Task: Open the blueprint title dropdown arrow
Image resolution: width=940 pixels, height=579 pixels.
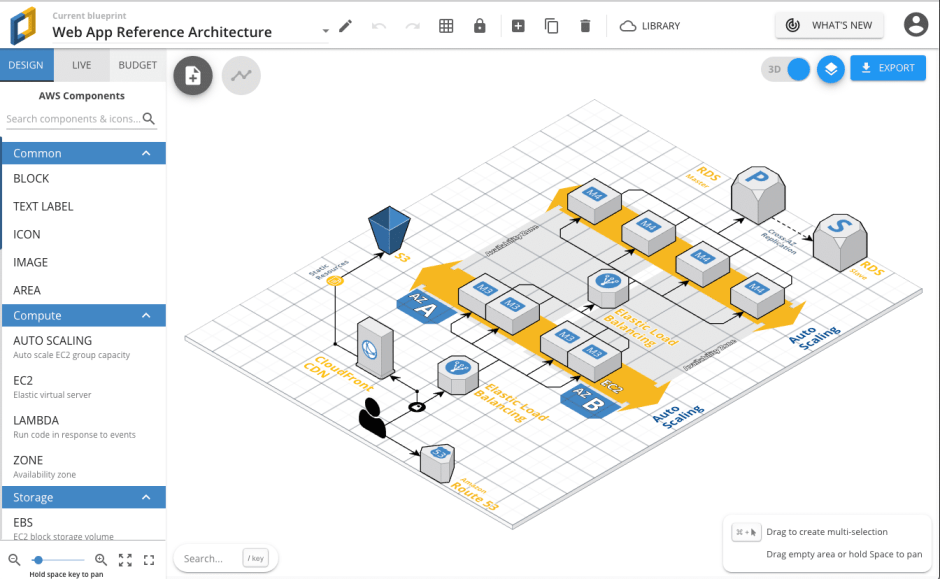Action: point(324,31)
